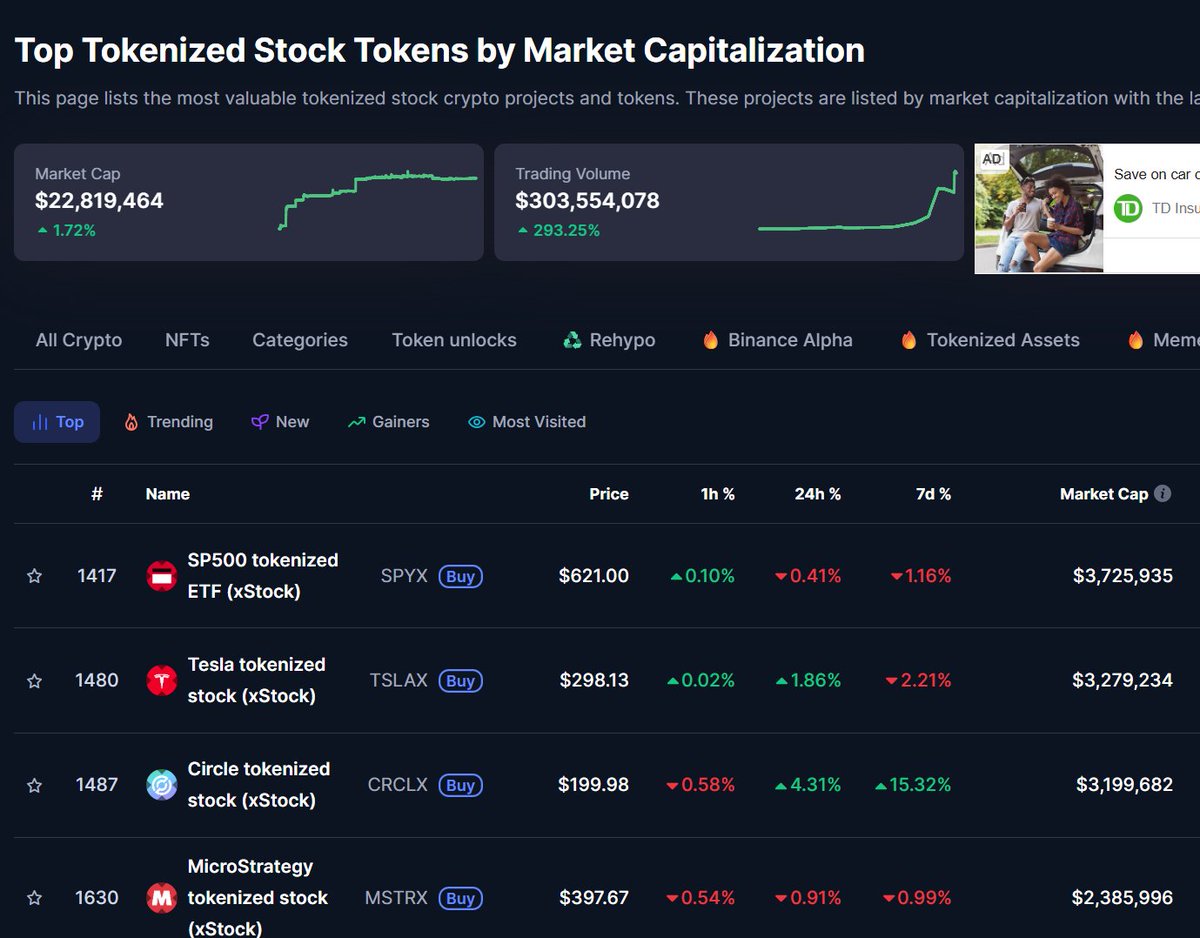Sort by 24h % column
1200x938 pixels.
point(818,494)
